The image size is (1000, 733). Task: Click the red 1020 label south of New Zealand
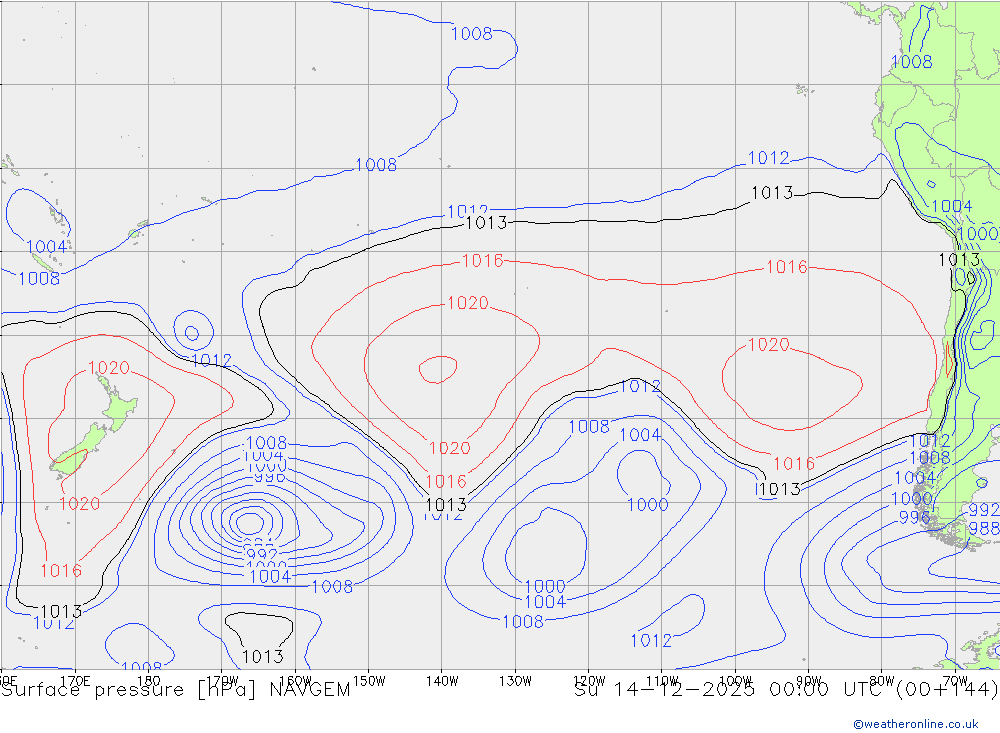click(80, 504)
